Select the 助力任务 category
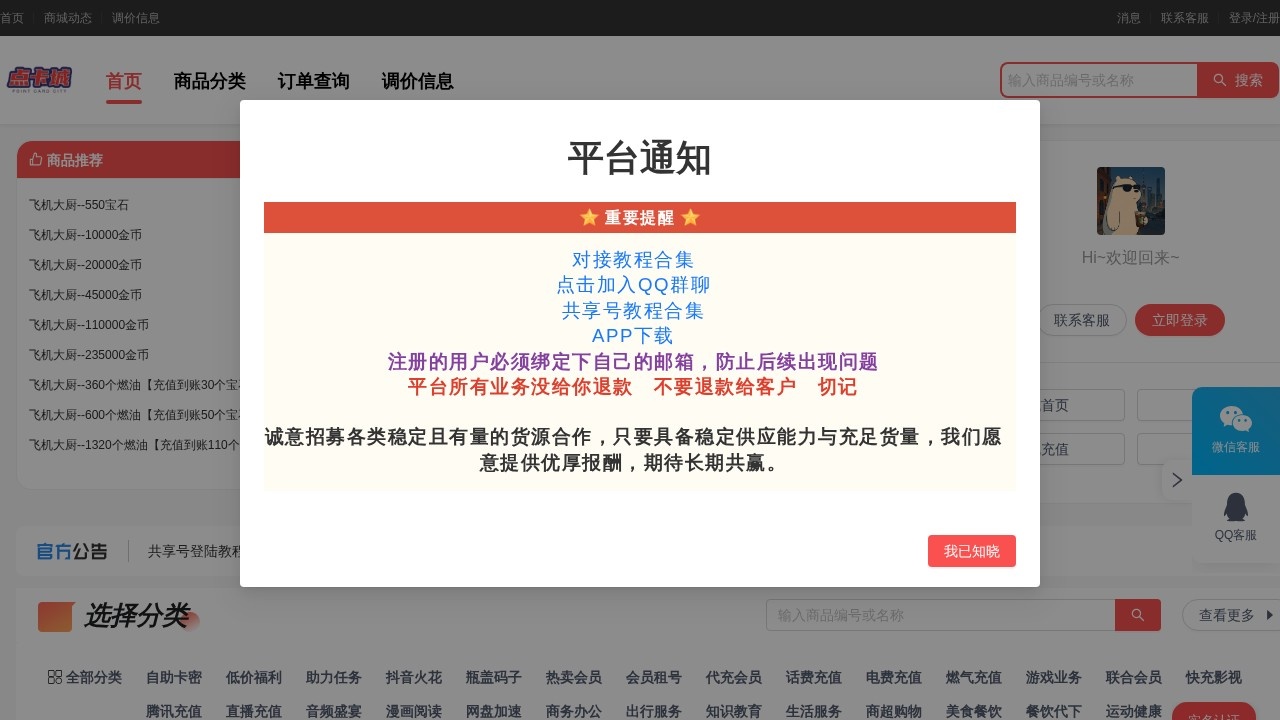Image resolution: width=1280 pixels, height=720 pixels. click(x=334, y=677)
